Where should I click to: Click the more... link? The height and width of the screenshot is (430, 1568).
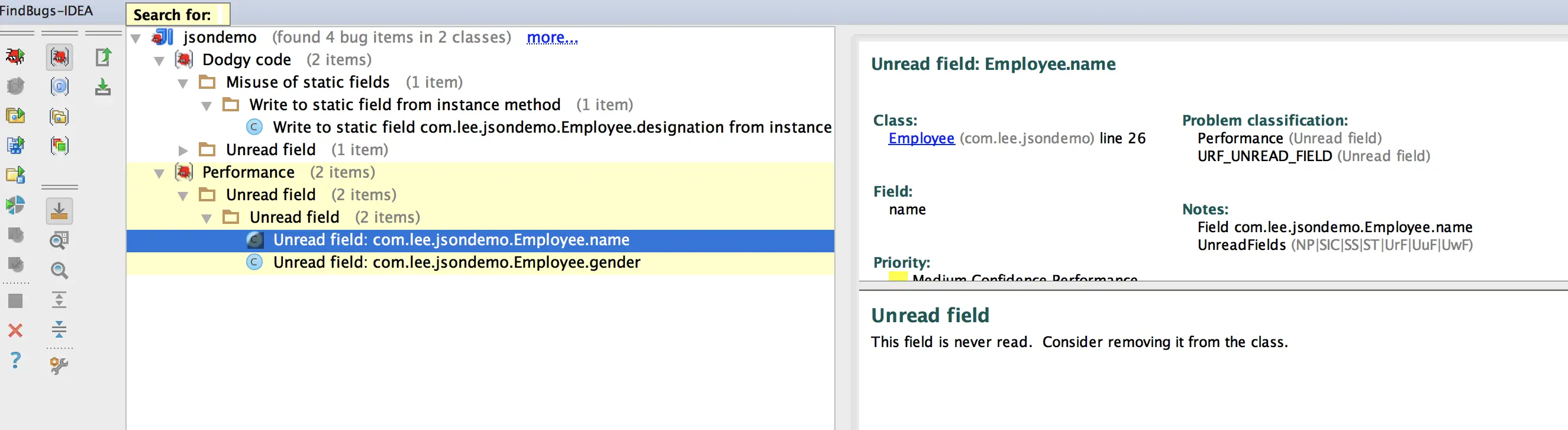(552, 38)
